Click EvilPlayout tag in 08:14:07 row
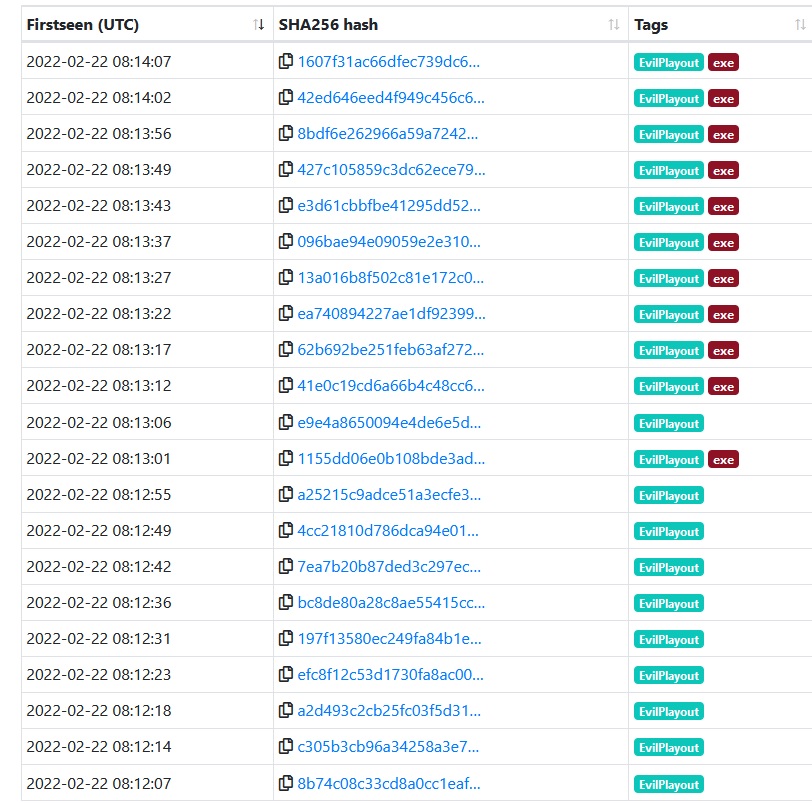The height and width of the screenshot is (803, 812). point(669,63)
